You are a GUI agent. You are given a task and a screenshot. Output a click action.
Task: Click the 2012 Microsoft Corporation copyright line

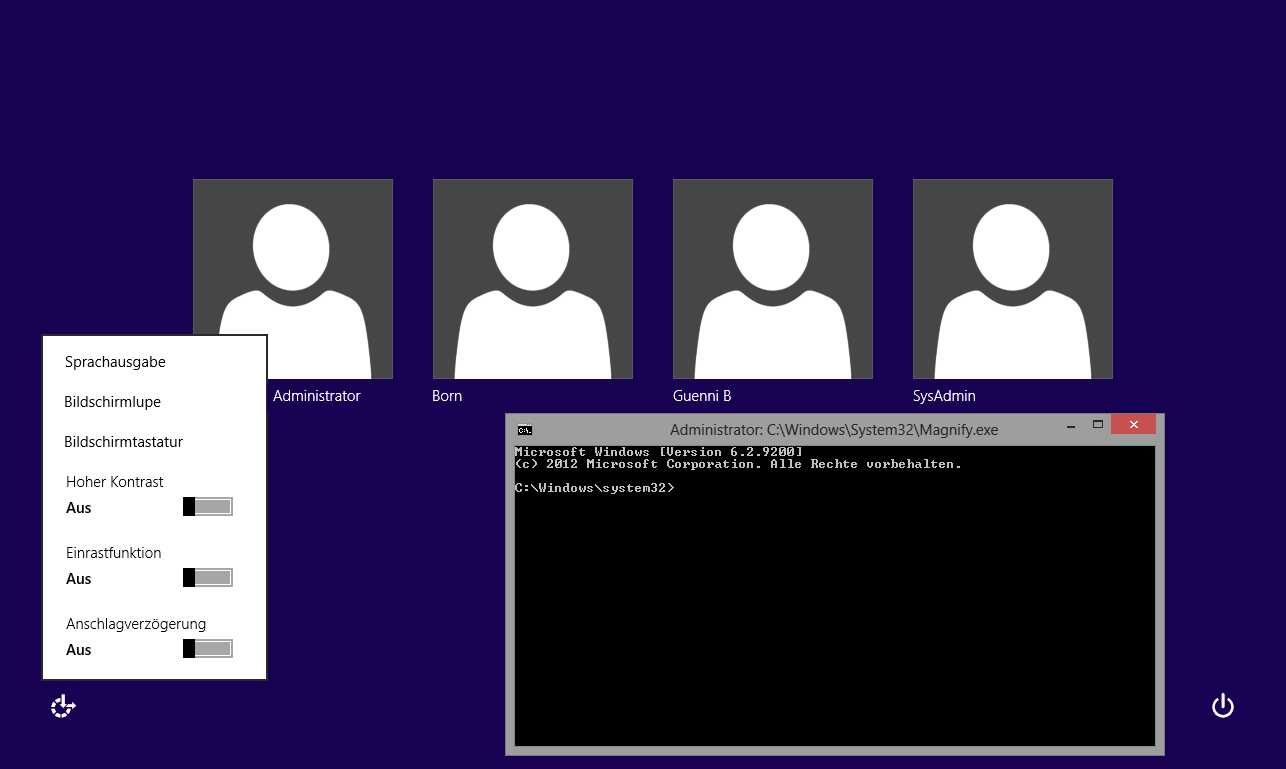coord(738,464)
